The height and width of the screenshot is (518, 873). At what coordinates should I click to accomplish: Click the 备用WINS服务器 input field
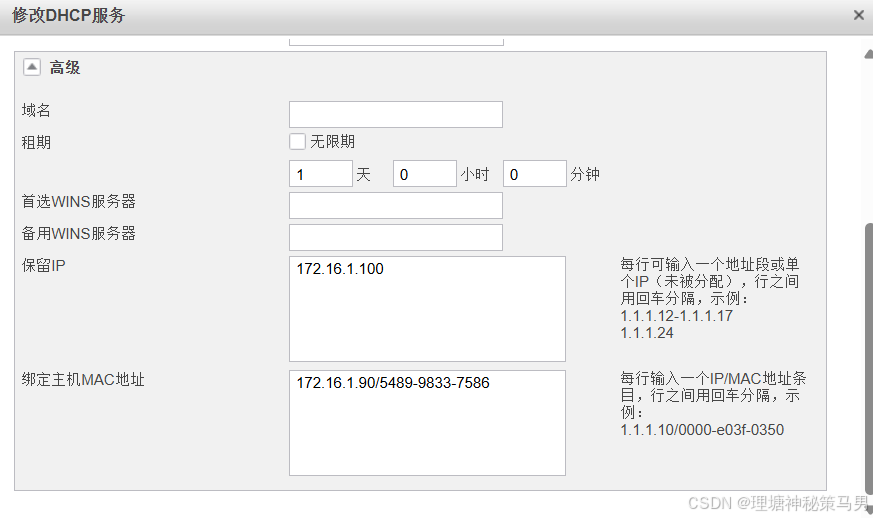click(x=396, y=237)
